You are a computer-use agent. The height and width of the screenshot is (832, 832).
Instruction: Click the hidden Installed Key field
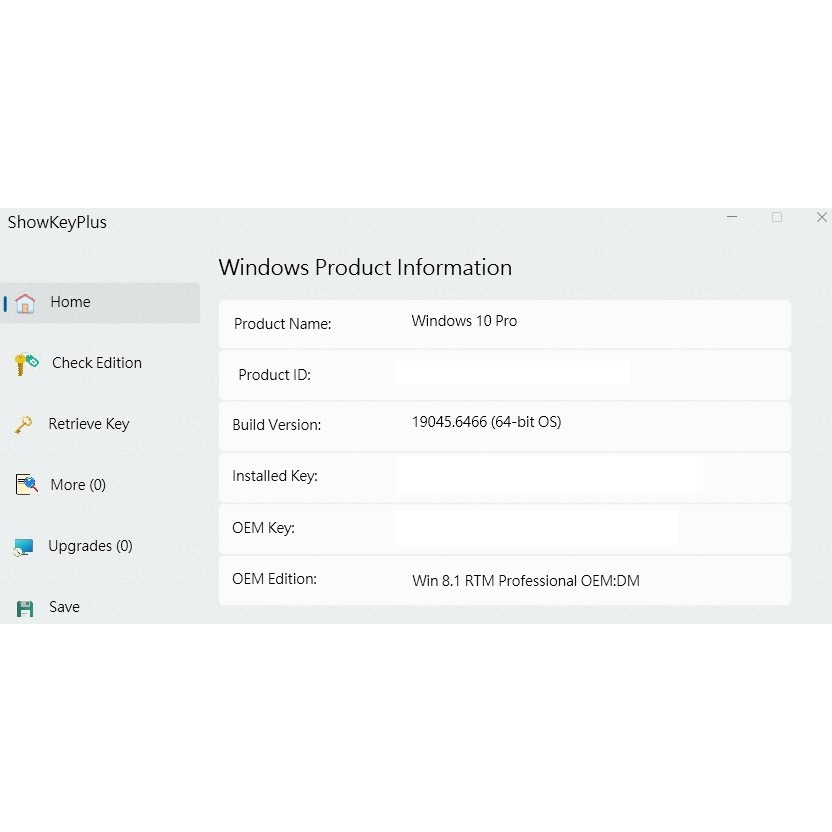tap(550, 477)
